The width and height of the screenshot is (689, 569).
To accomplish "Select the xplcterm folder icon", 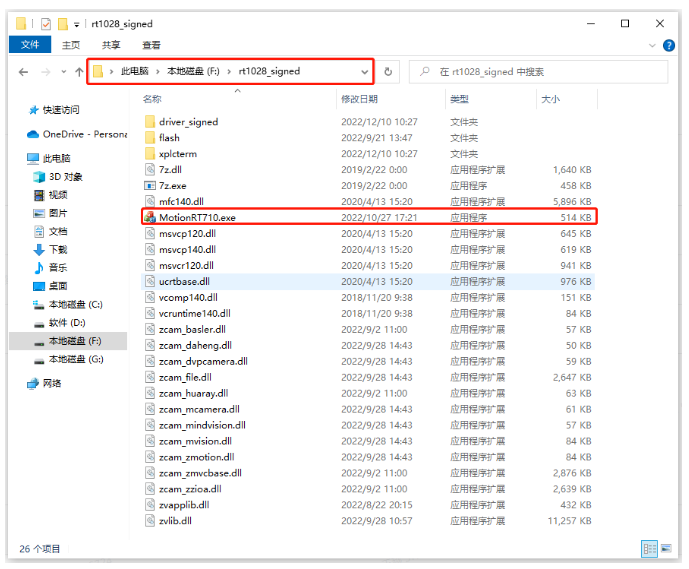I will 150,154.
